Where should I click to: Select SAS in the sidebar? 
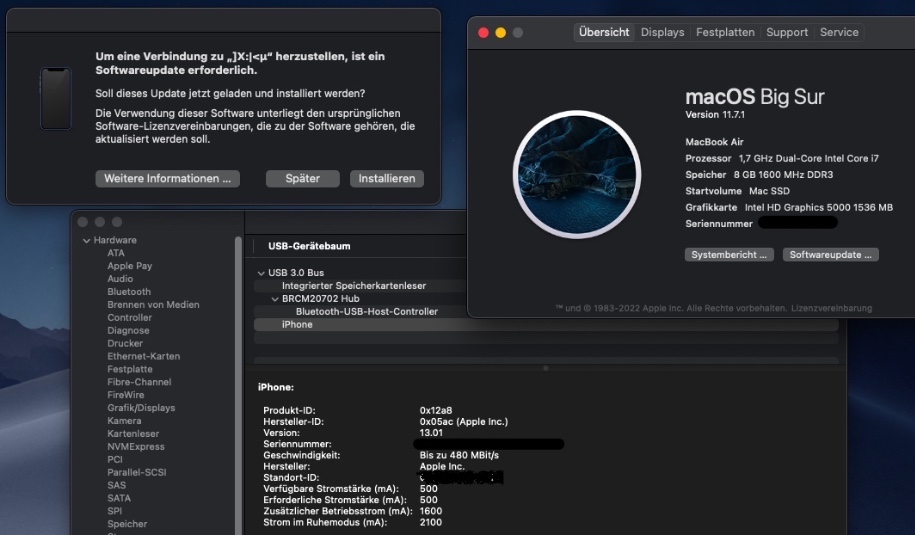(x=117, y=485)
